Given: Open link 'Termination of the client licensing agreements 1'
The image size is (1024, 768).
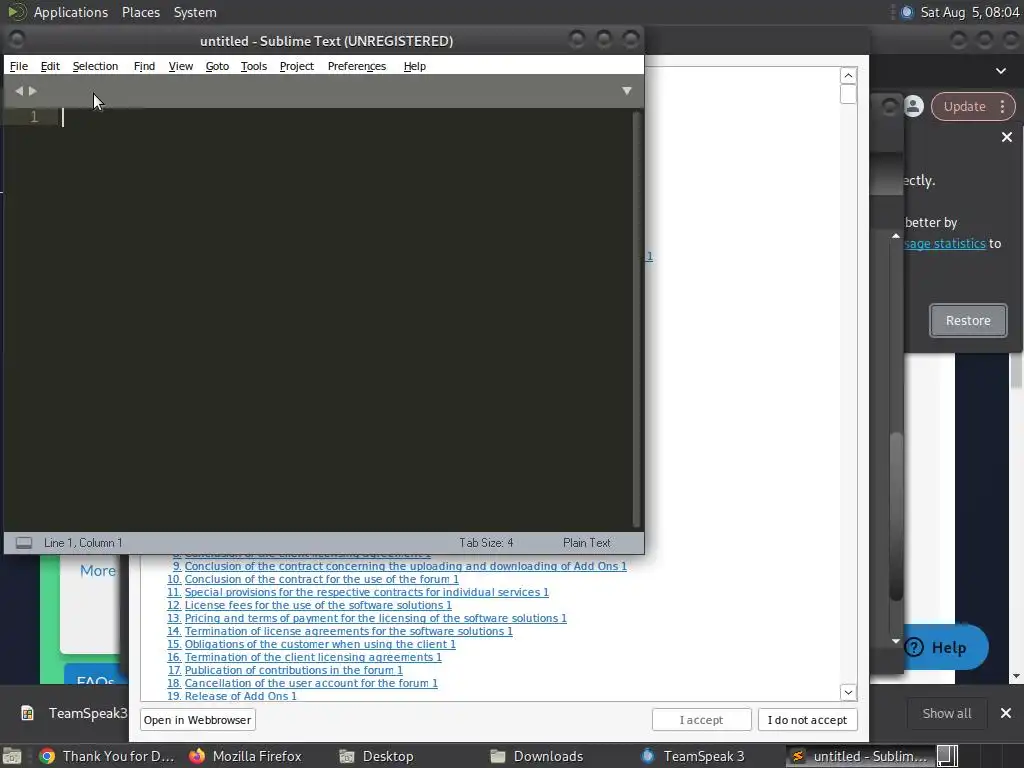Looking at the screenshot, I should (313, 657).
